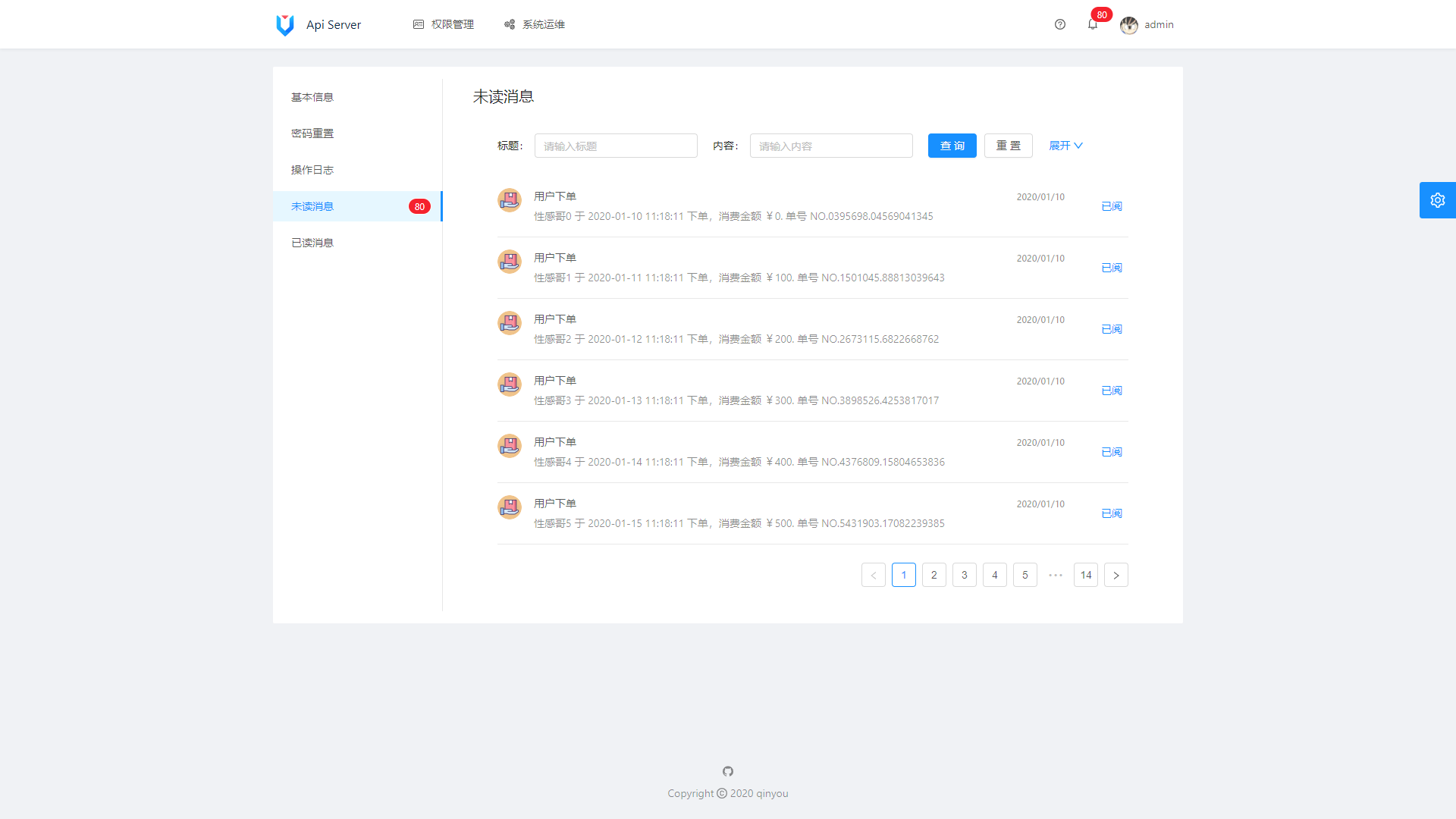1456x819 pixels.
Task: Open GitHub icon in footer
Action: [728, 771]
